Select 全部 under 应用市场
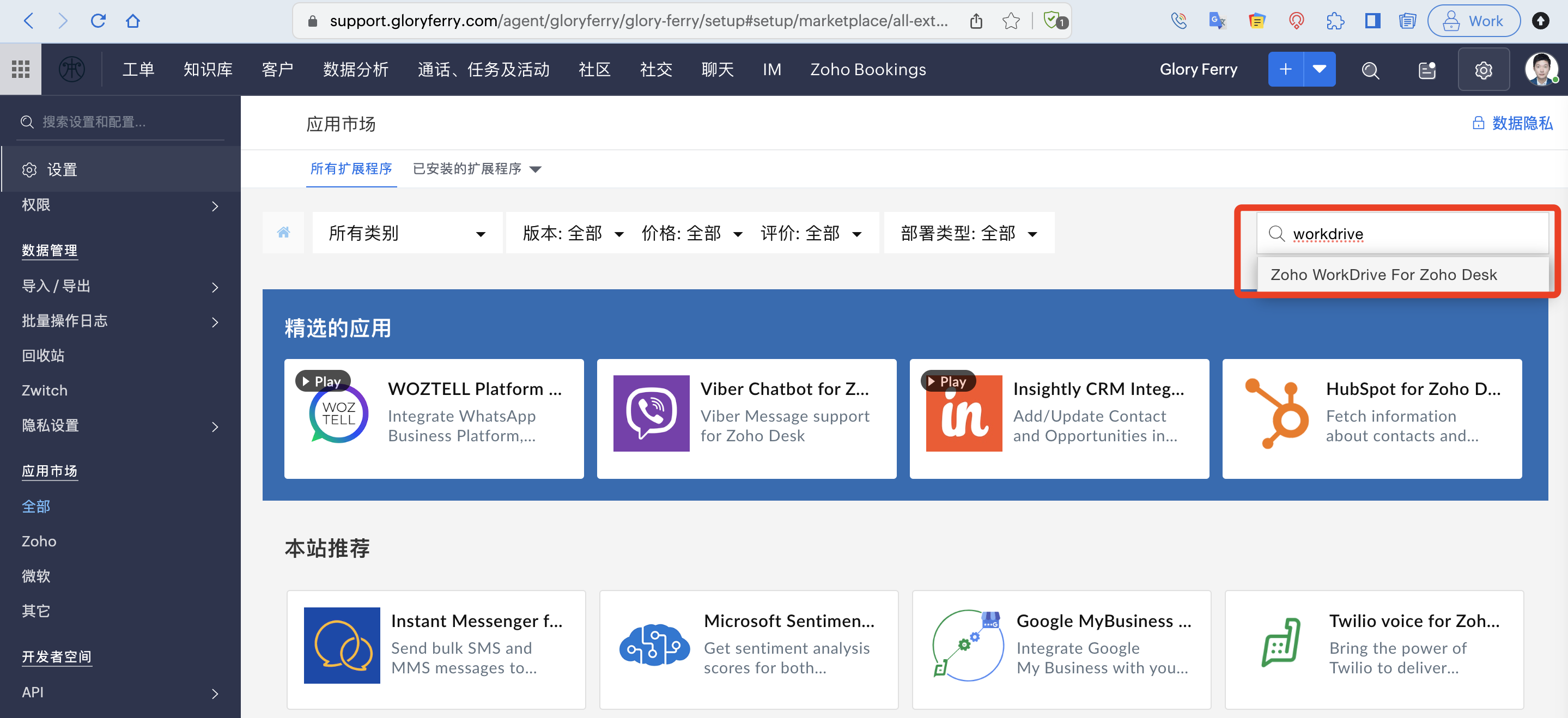1568x718 pixels. coord(36,506)
